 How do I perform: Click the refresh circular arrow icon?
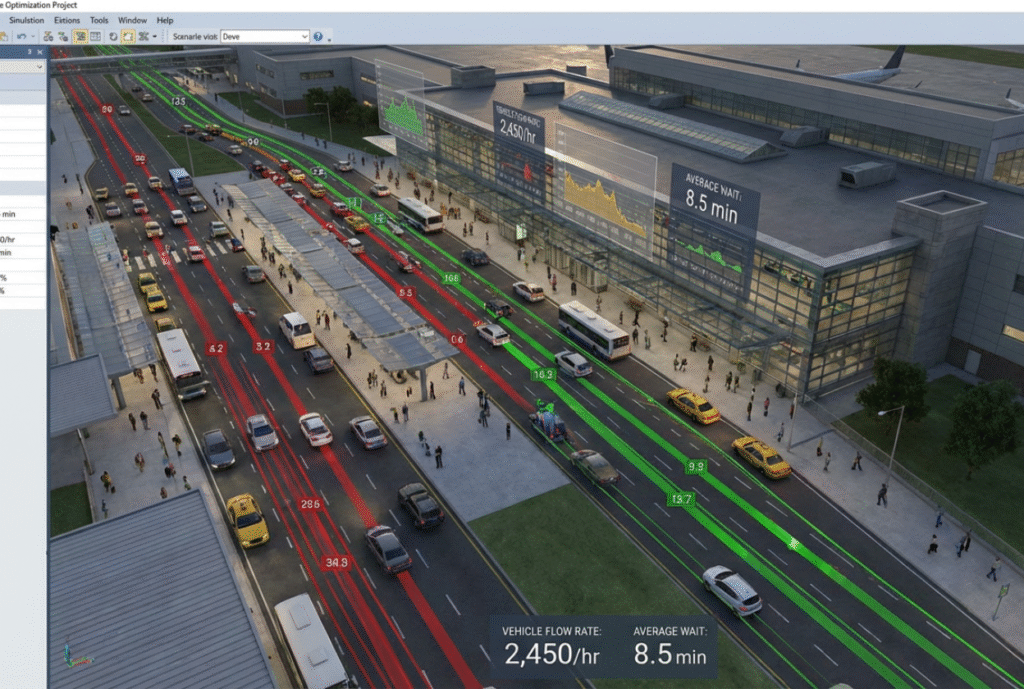pos(113,36)
